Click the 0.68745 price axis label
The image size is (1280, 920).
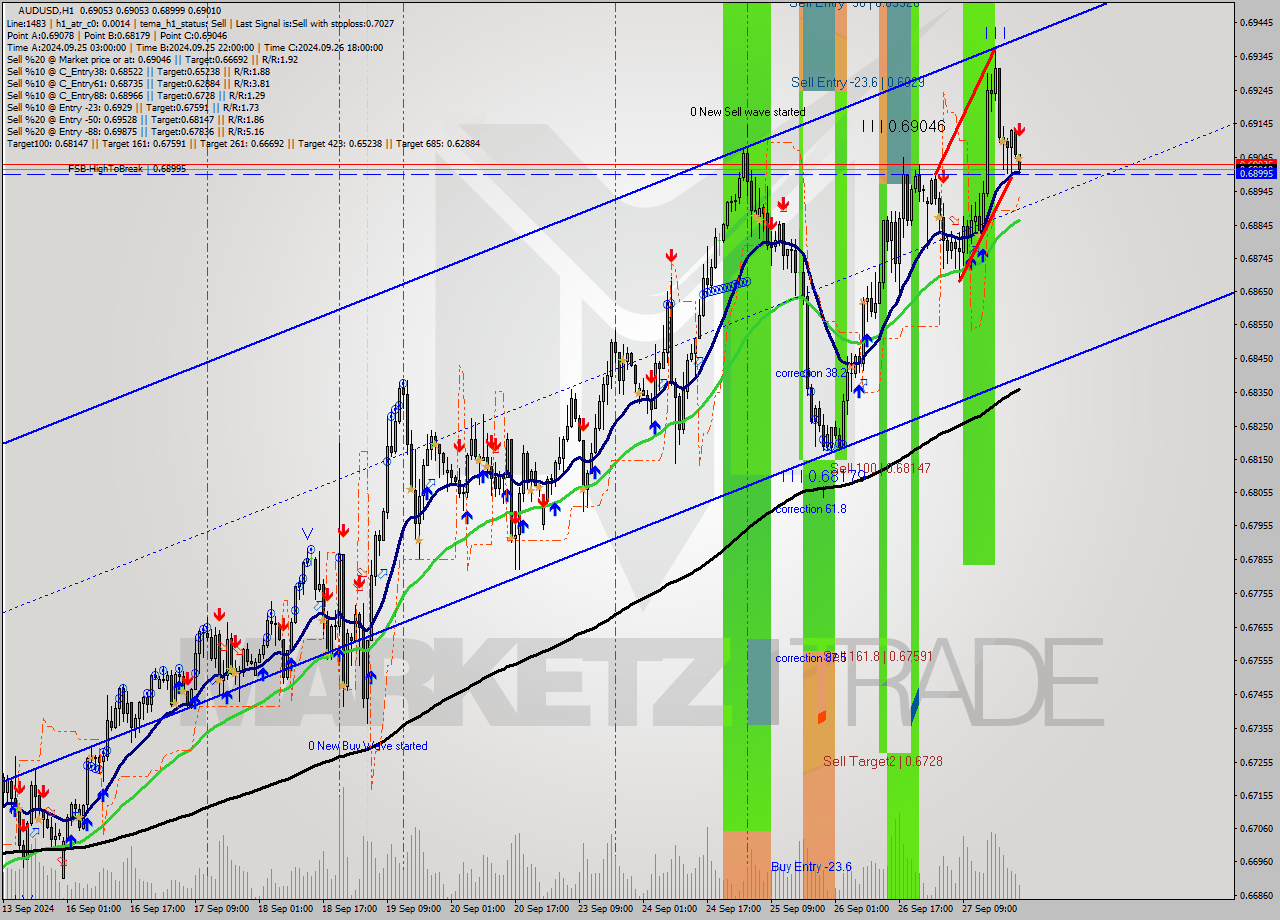(x=1257, y=258)
